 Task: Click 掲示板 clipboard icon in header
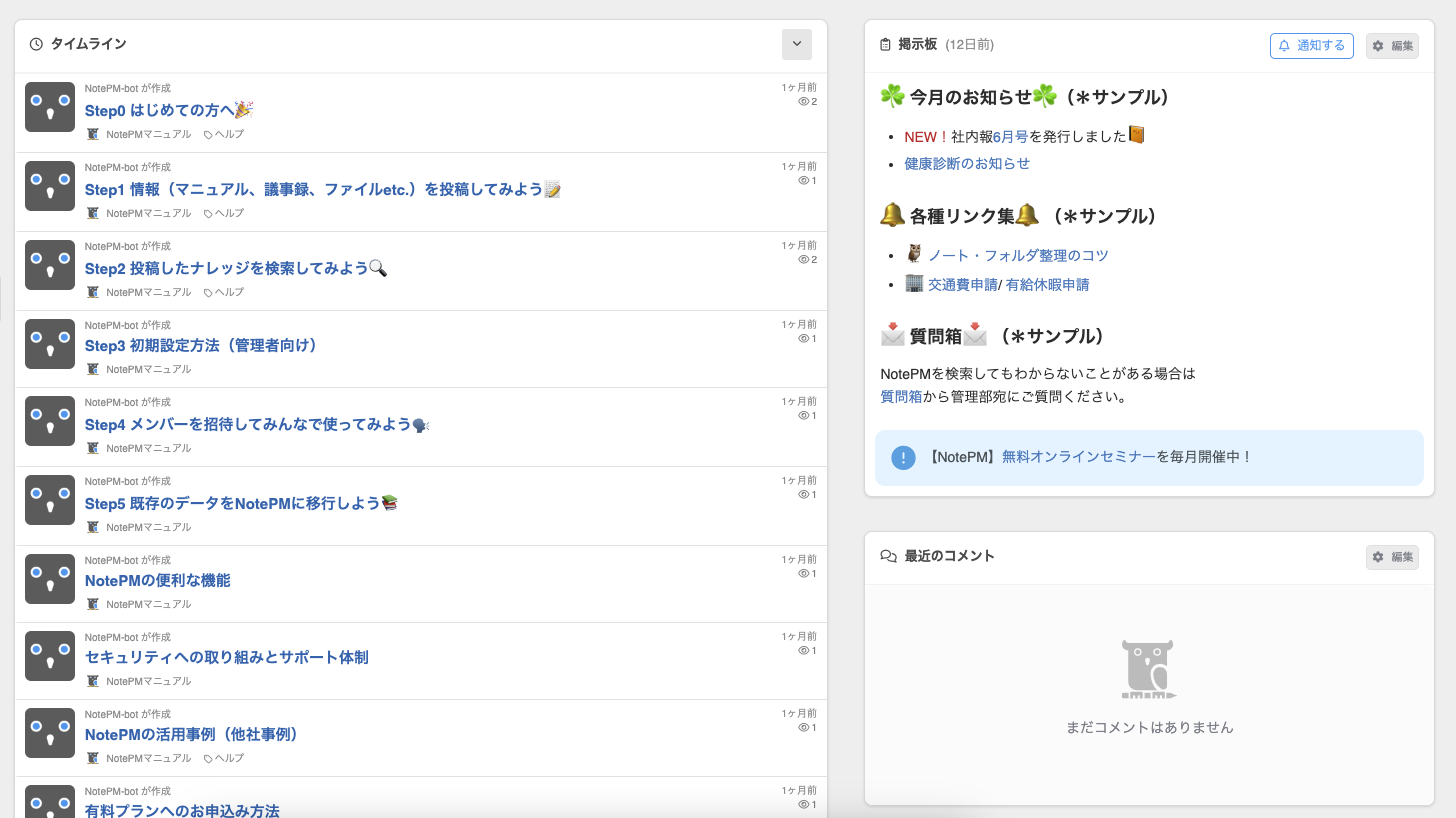[x=885, y=45]
